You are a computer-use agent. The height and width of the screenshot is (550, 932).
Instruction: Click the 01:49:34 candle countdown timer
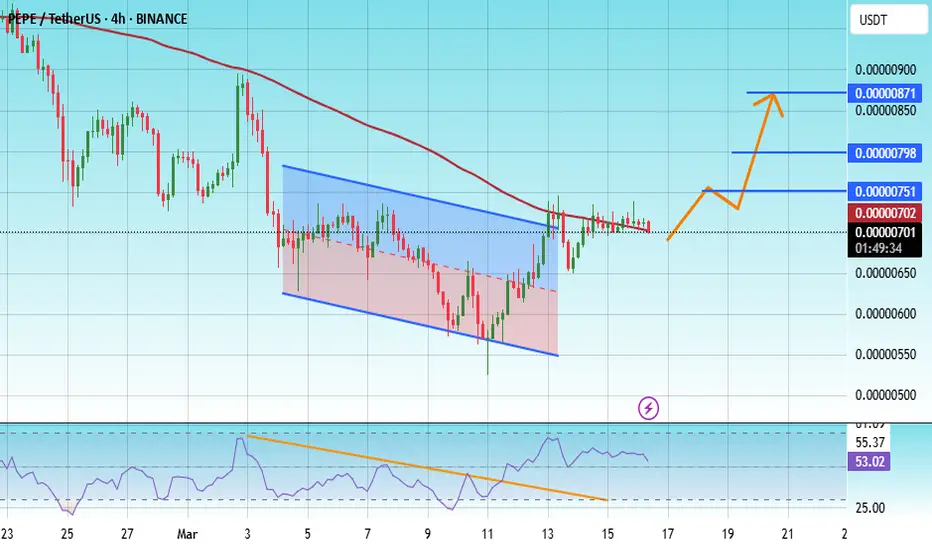point(879,249)
